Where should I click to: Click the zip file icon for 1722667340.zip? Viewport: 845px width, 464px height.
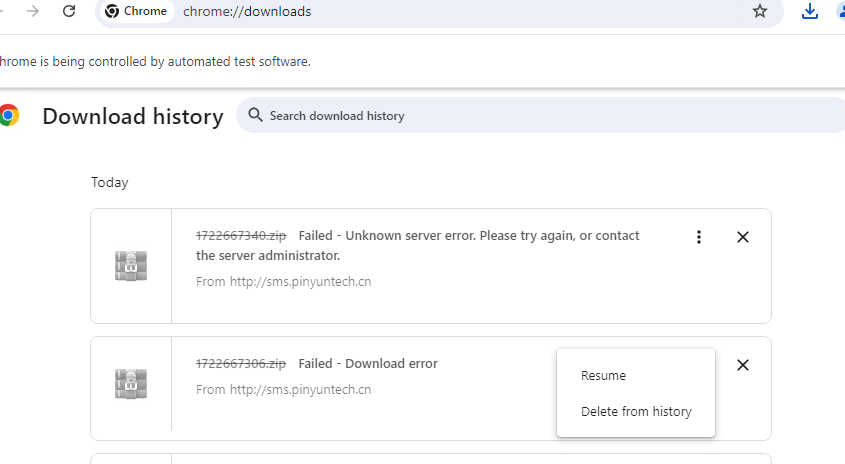[131, 266]
